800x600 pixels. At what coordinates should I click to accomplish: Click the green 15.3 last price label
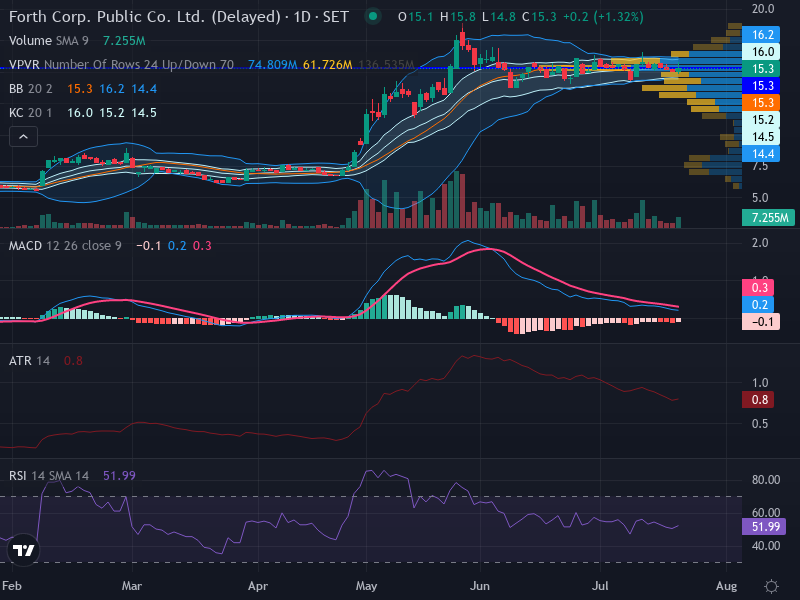[761, 68]
